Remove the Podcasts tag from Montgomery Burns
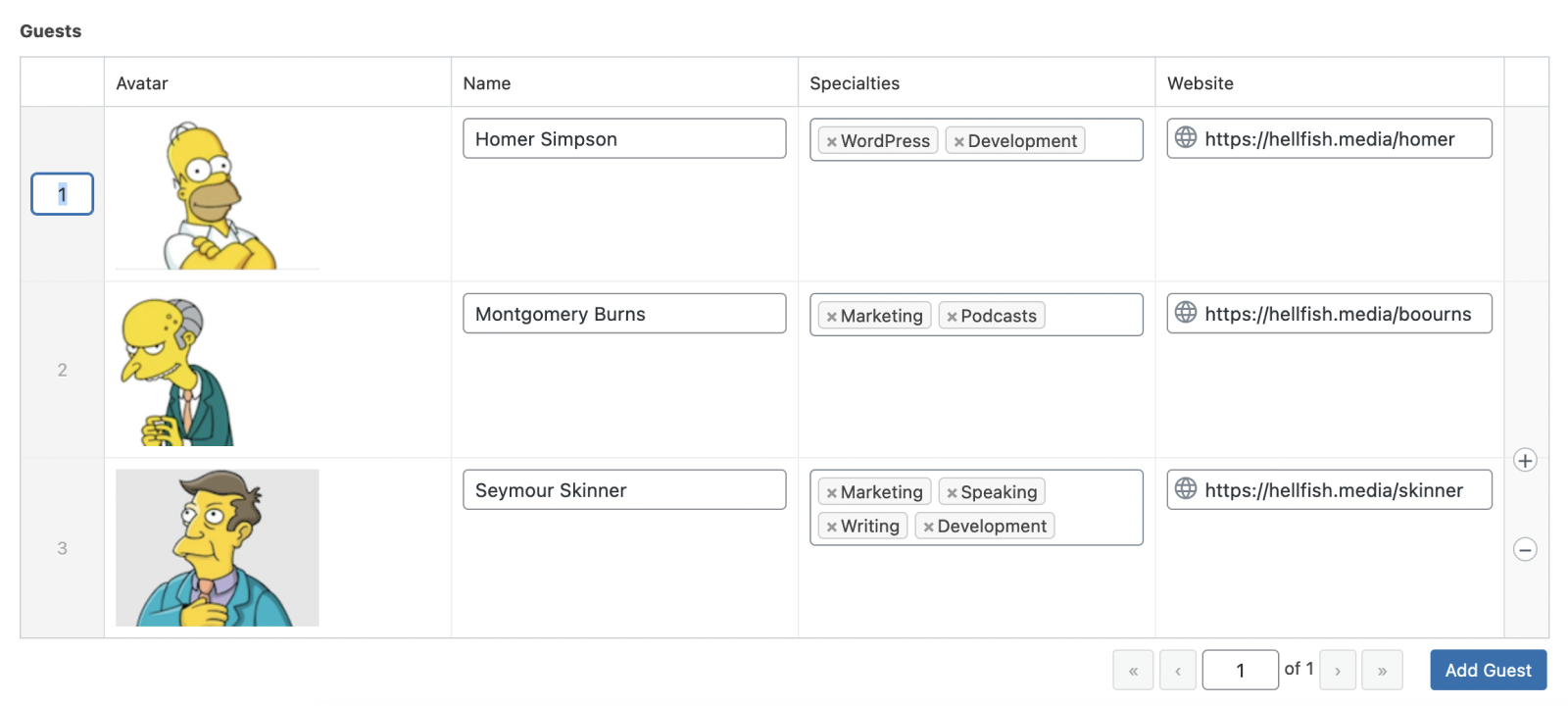1568x706 pixels. click(951, 315)
